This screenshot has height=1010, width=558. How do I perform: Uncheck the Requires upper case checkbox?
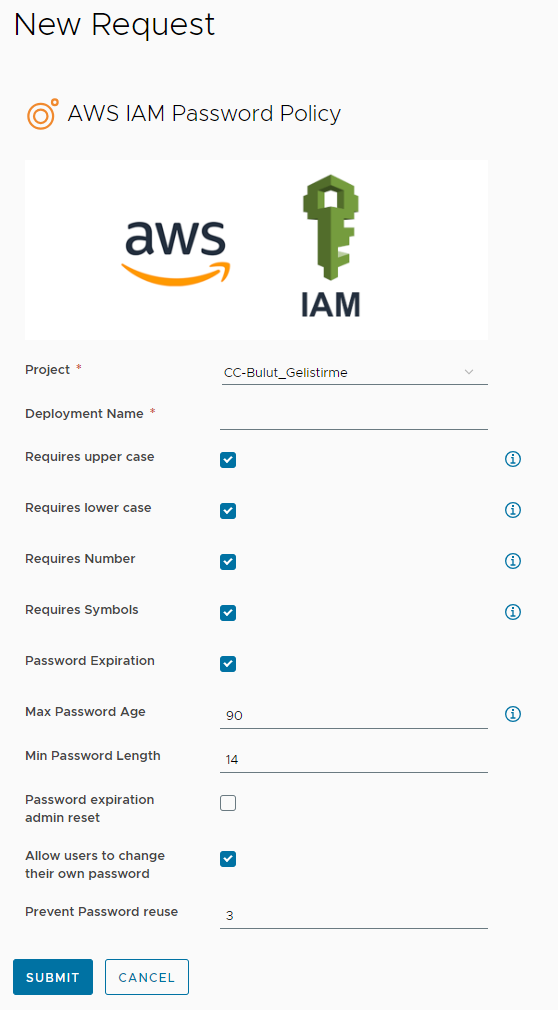(228, 460)
